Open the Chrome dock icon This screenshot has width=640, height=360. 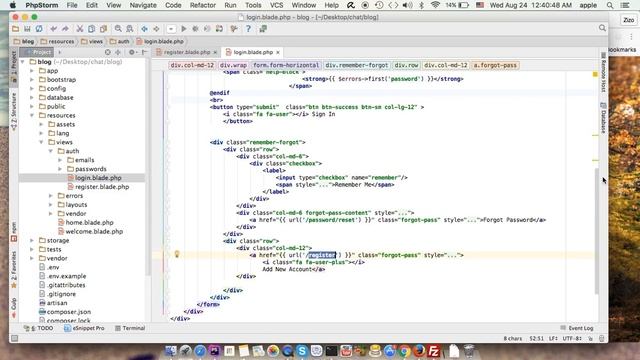tap(404, 351)
